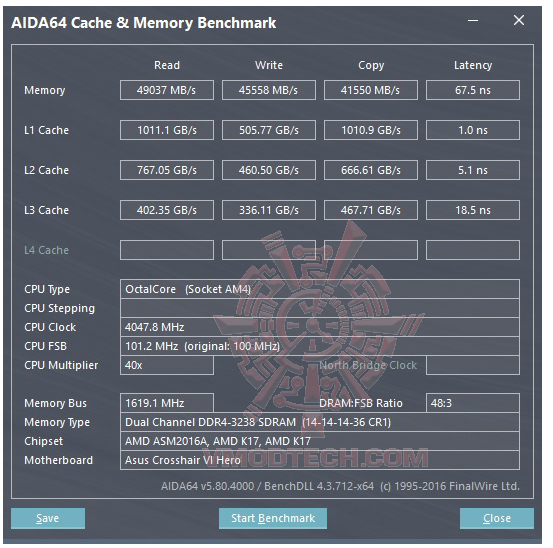Select Memory write value 45558 MB/s

(x=269, y=90)
